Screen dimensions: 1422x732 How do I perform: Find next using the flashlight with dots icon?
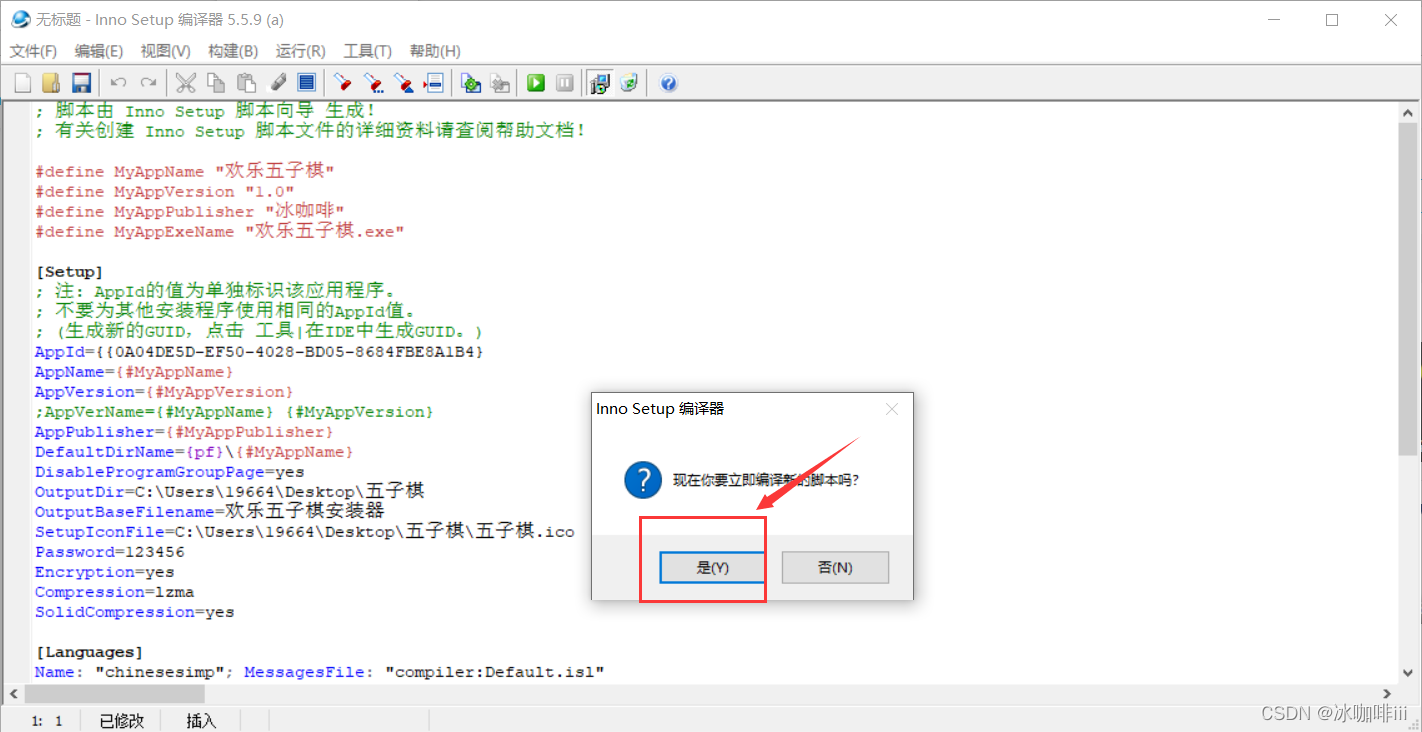[374, 83]
